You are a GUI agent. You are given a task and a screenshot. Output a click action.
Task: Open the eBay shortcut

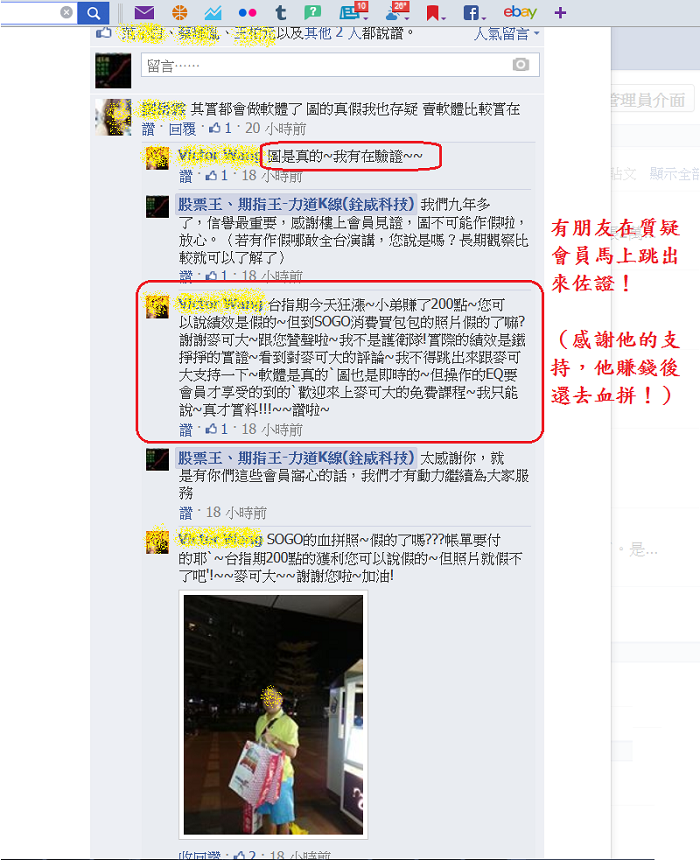click(x=520, y=12)
